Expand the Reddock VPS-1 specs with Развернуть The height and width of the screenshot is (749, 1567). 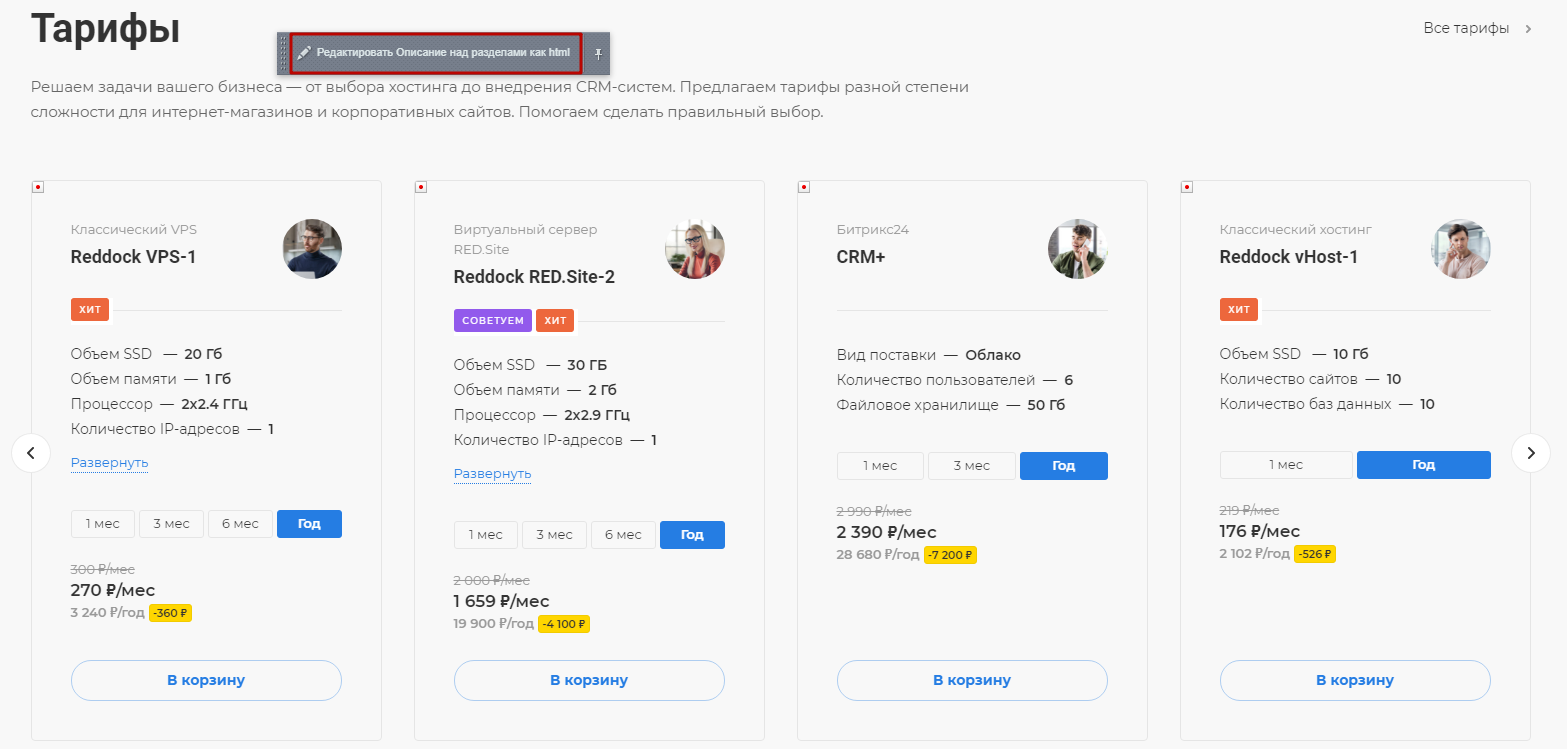click(x=109, y=463)
